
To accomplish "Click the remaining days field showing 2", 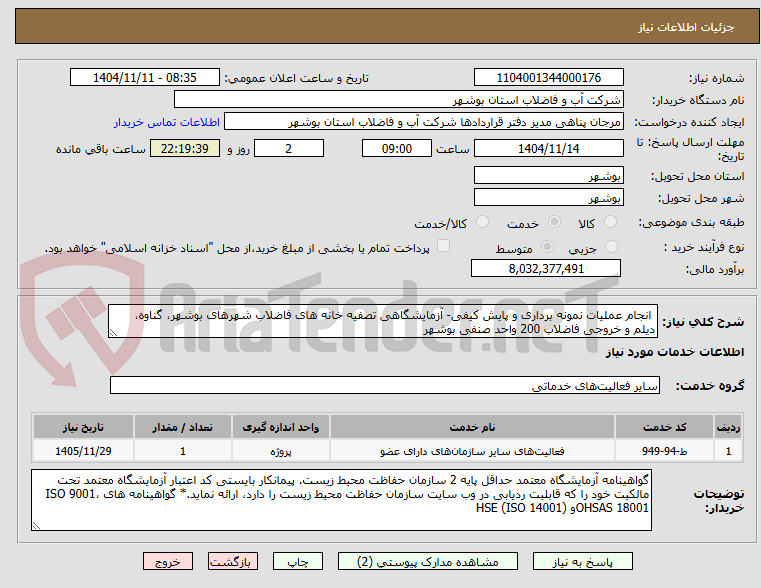I will (x=289, y=148).
